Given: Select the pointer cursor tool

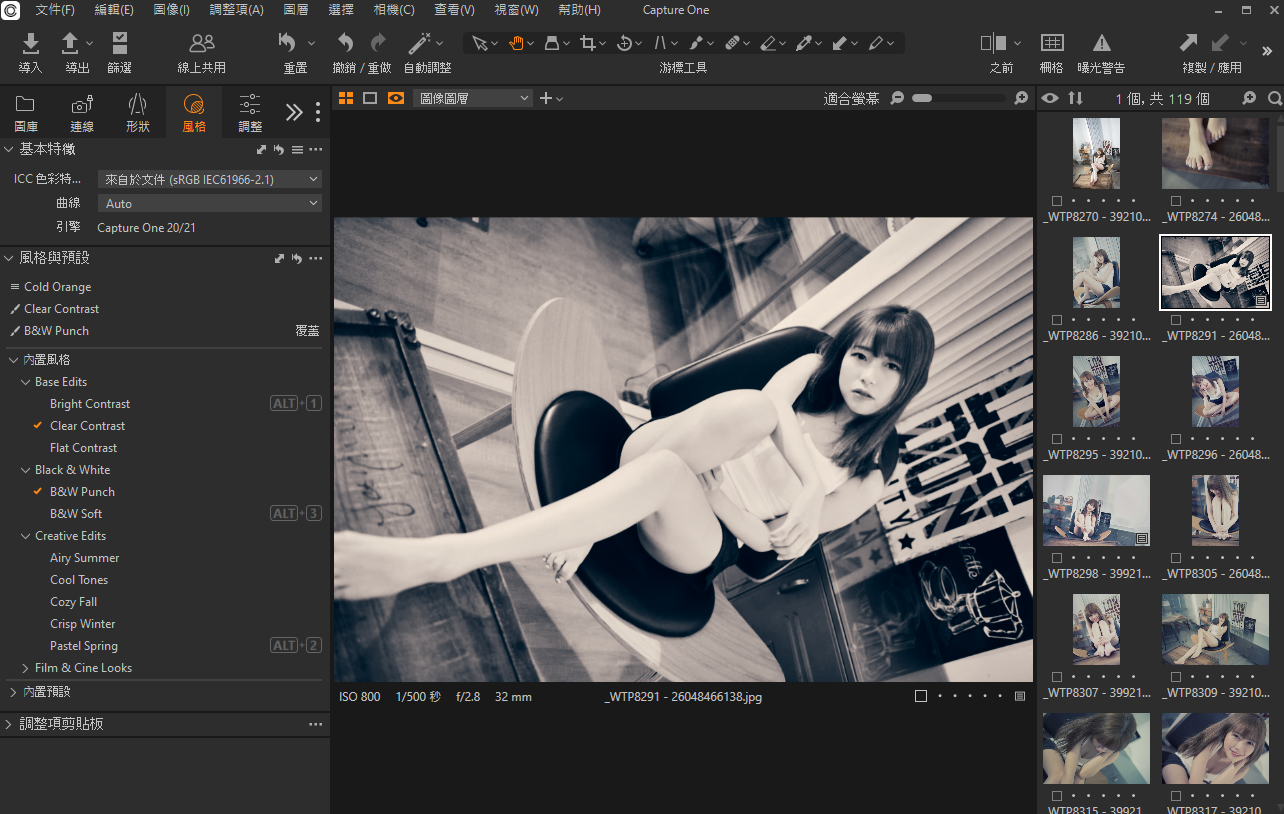Looking at the screenshot, I should pyautogui.click(x=480, y=43).
